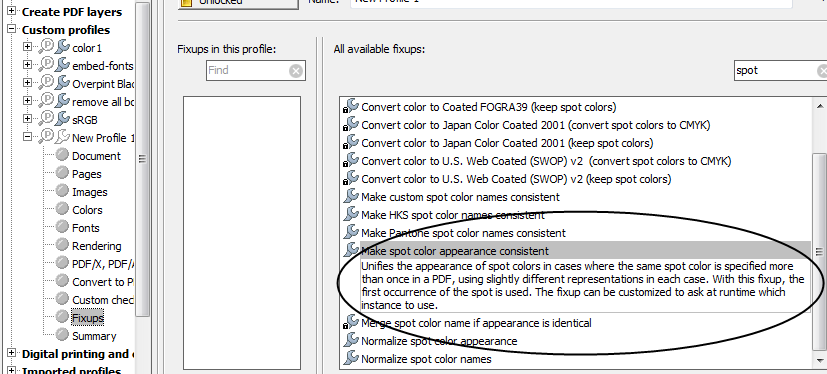Click the Unlocked lock status button
Viewport: 827px width, 374px height.
tap(238, 3)
